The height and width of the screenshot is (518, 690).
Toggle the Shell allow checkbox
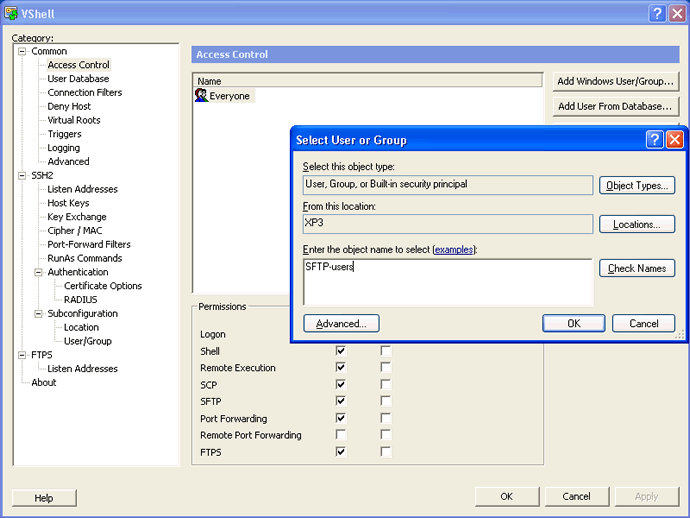(x=341, y=351)
